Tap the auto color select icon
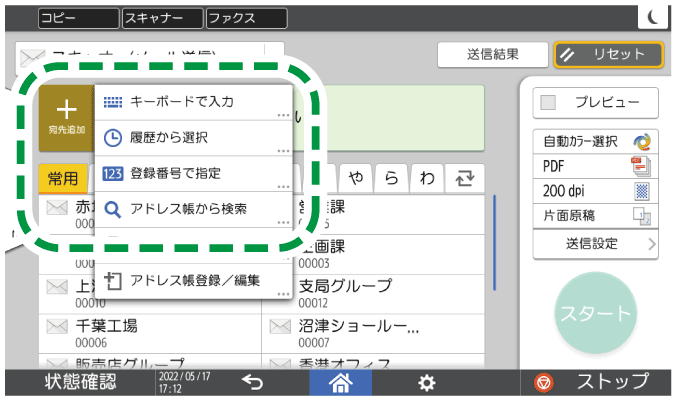 (642, 142)
